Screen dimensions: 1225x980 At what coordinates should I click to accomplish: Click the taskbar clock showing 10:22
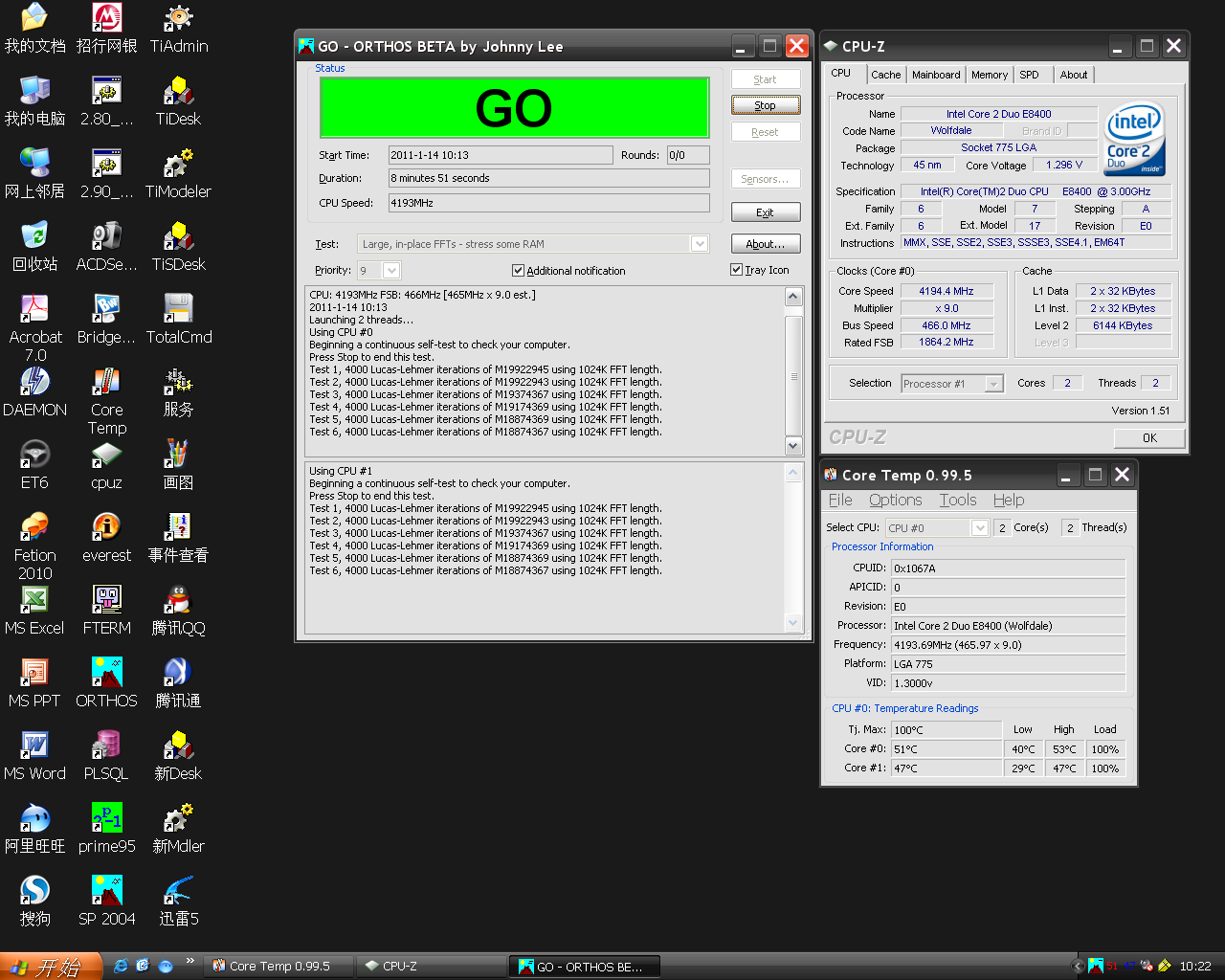click(1195, 967)
